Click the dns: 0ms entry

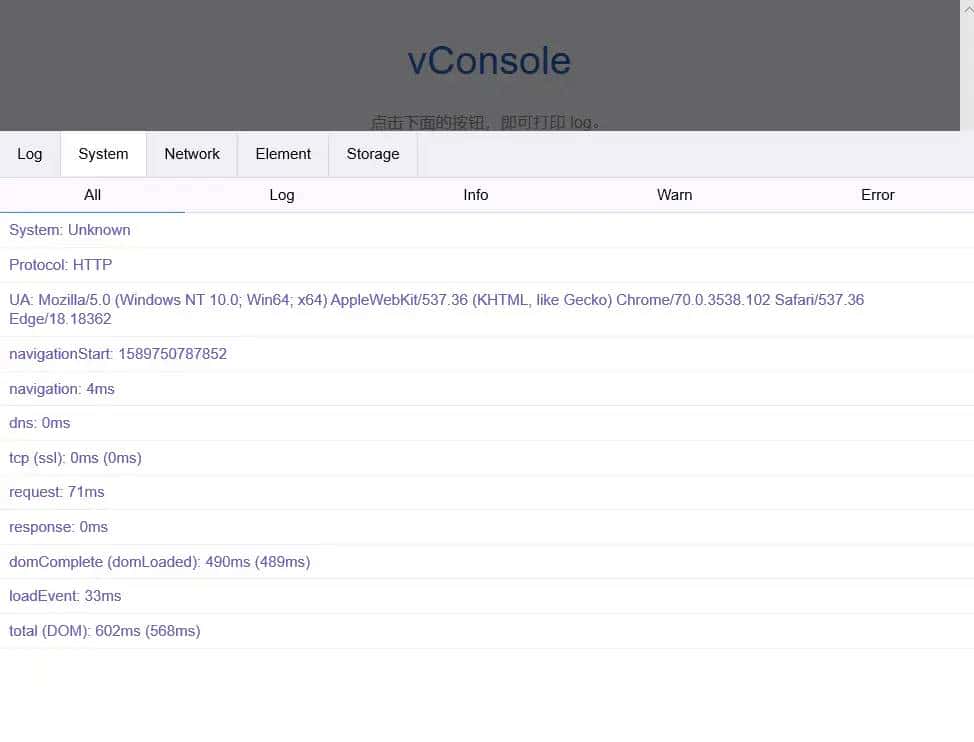(39, 423)
